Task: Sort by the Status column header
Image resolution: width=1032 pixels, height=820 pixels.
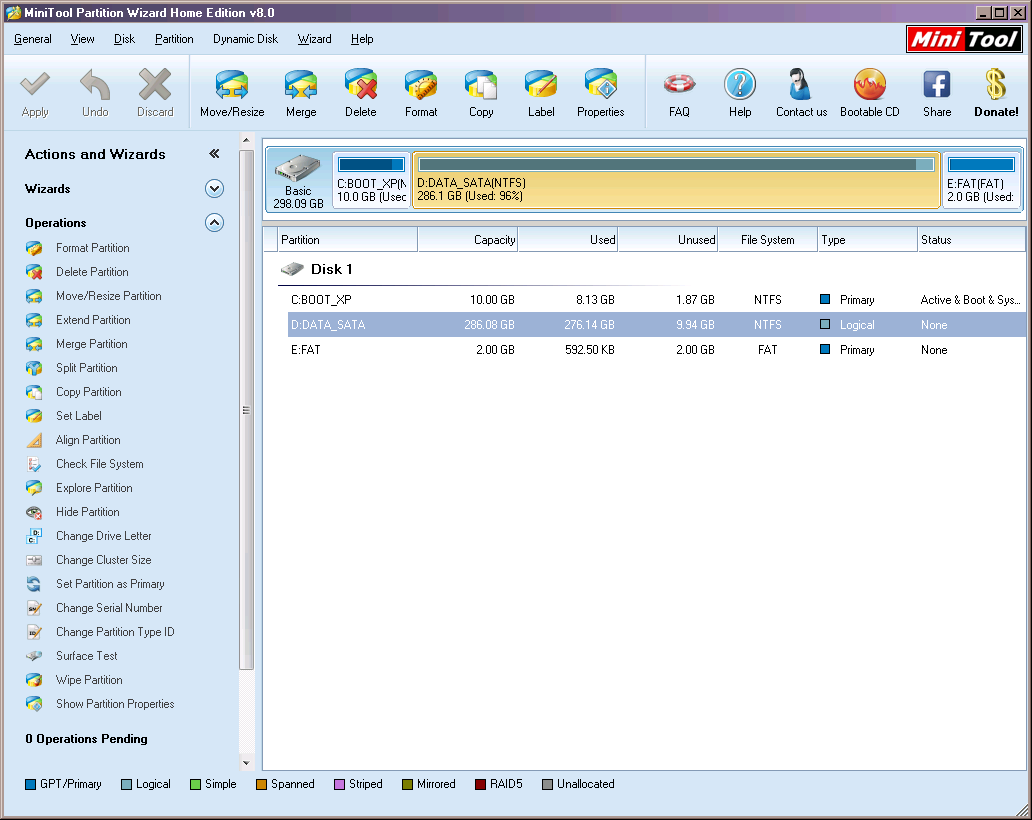Action: coord(971,240)
